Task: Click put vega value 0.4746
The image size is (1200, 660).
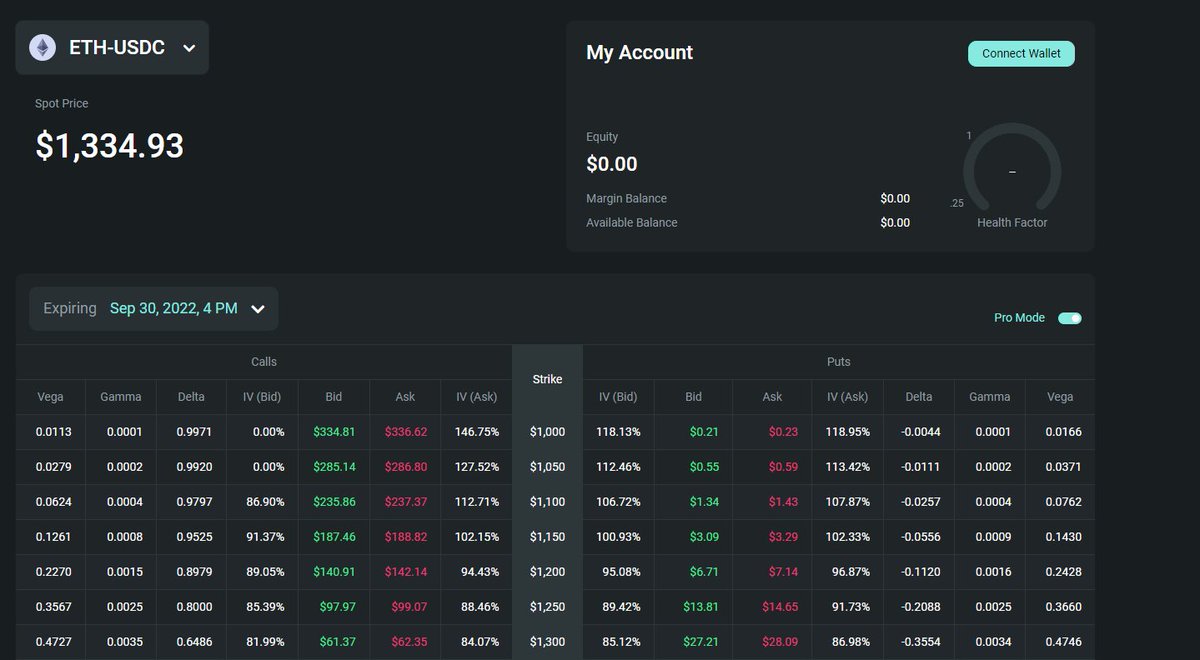Action: 1063,642
